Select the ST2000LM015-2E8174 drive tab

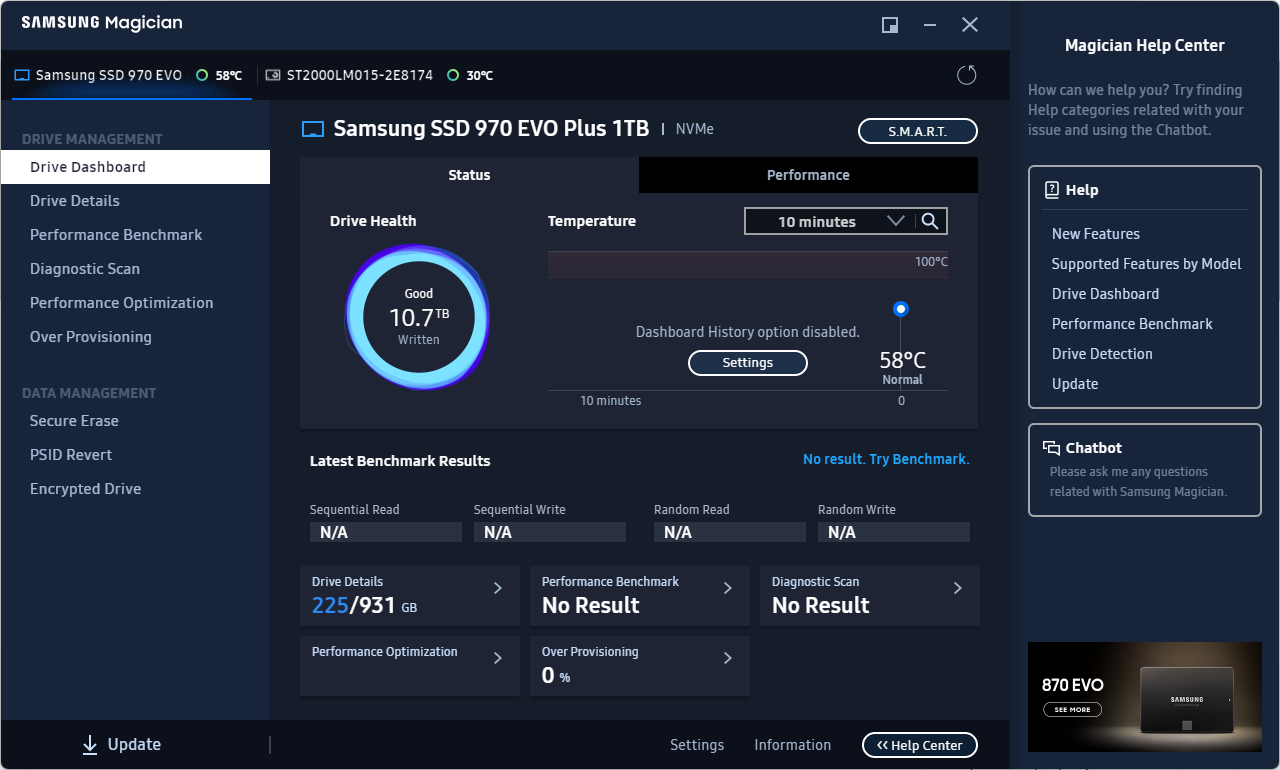point(361,74)
